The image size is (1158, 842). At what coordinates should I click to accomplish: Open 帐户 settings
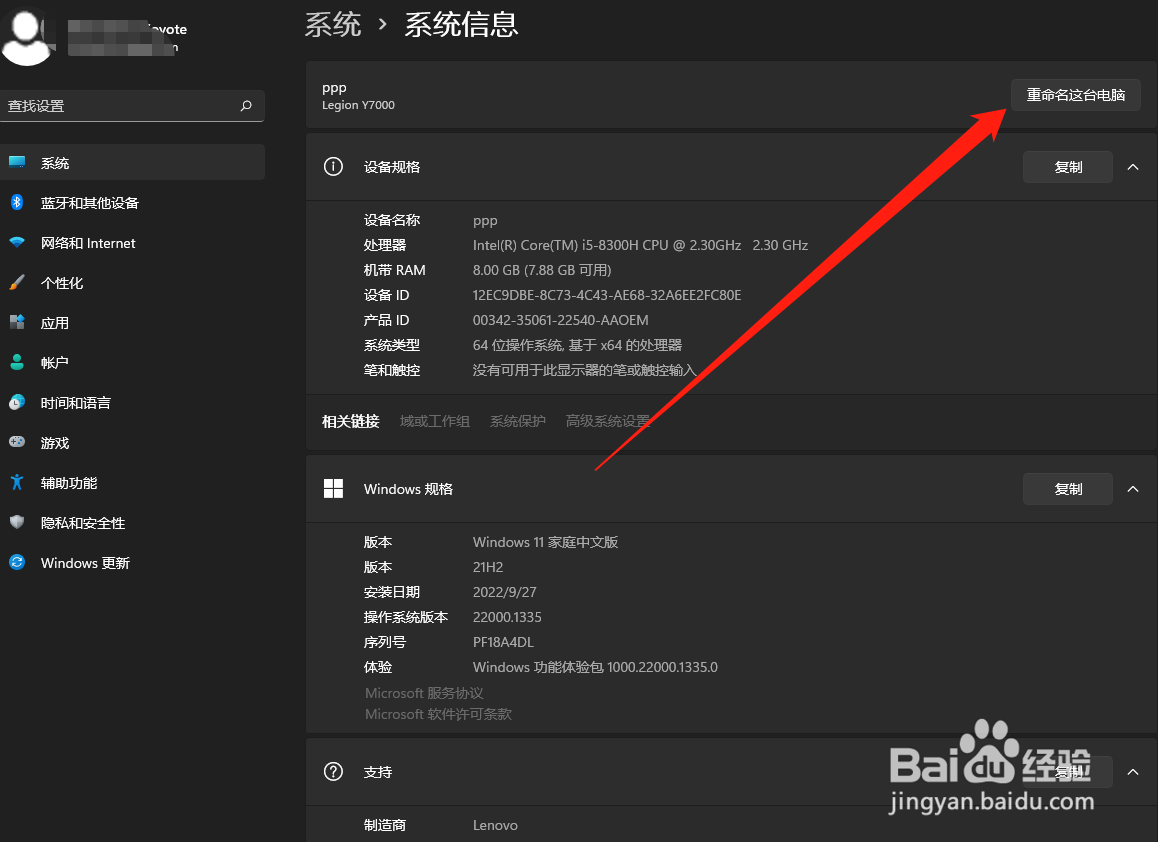click(x=132, y=362)
